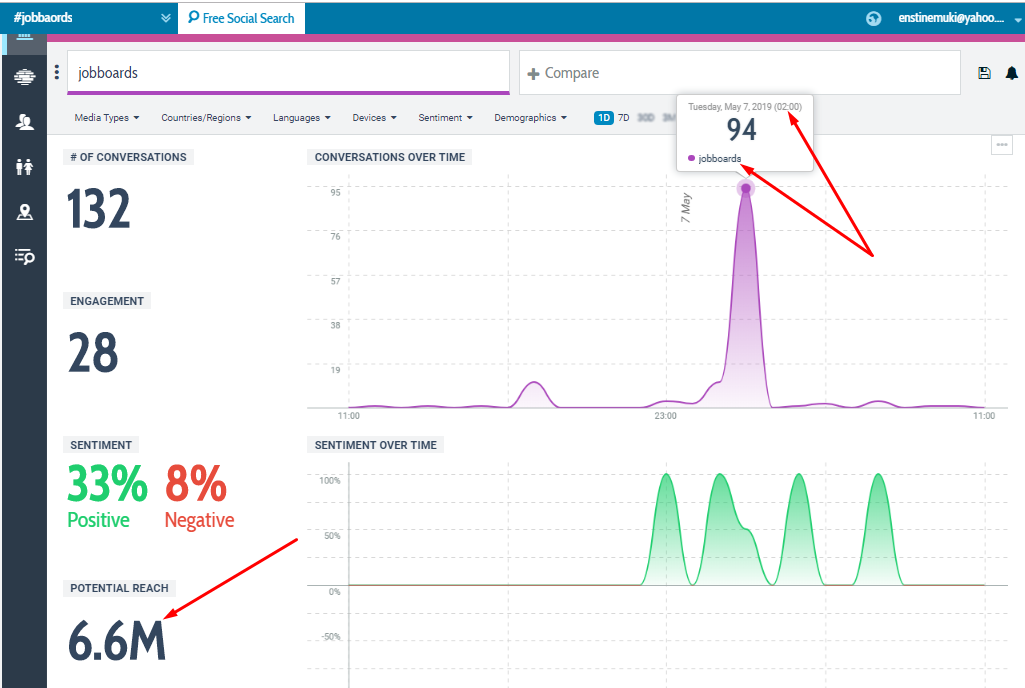Expand the #jobbaords topic switcher

(165, 18)
